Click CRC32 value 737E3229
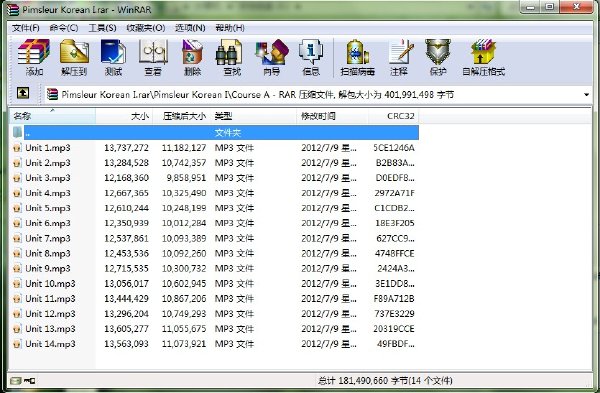This screenshot has height=393, width=600. [x=395, y=314]
